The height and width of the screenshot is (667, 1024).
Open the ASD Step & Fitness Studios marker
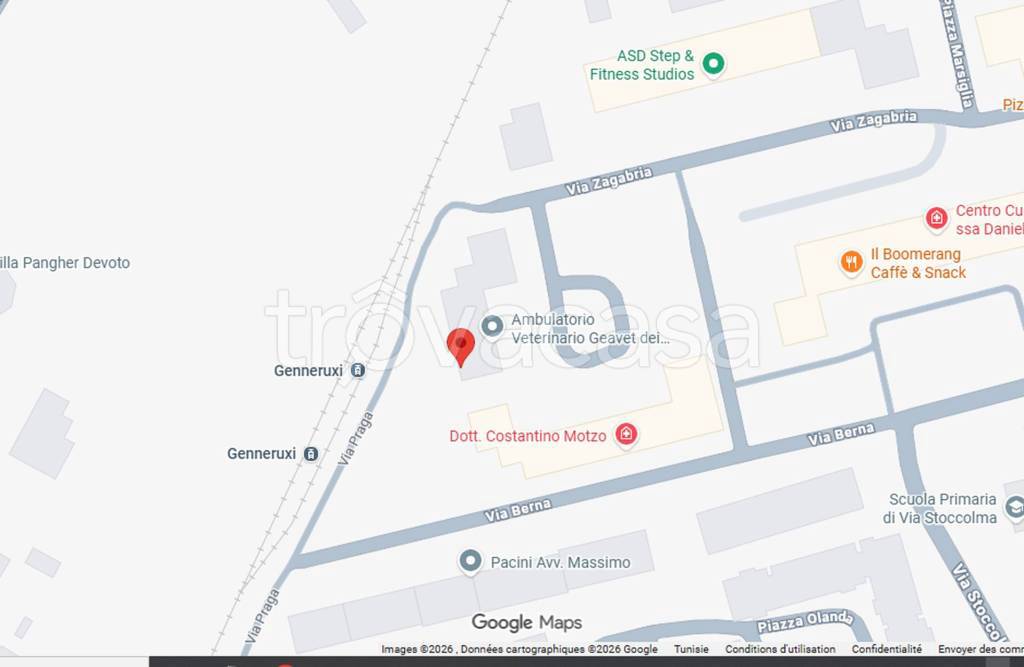713,64
